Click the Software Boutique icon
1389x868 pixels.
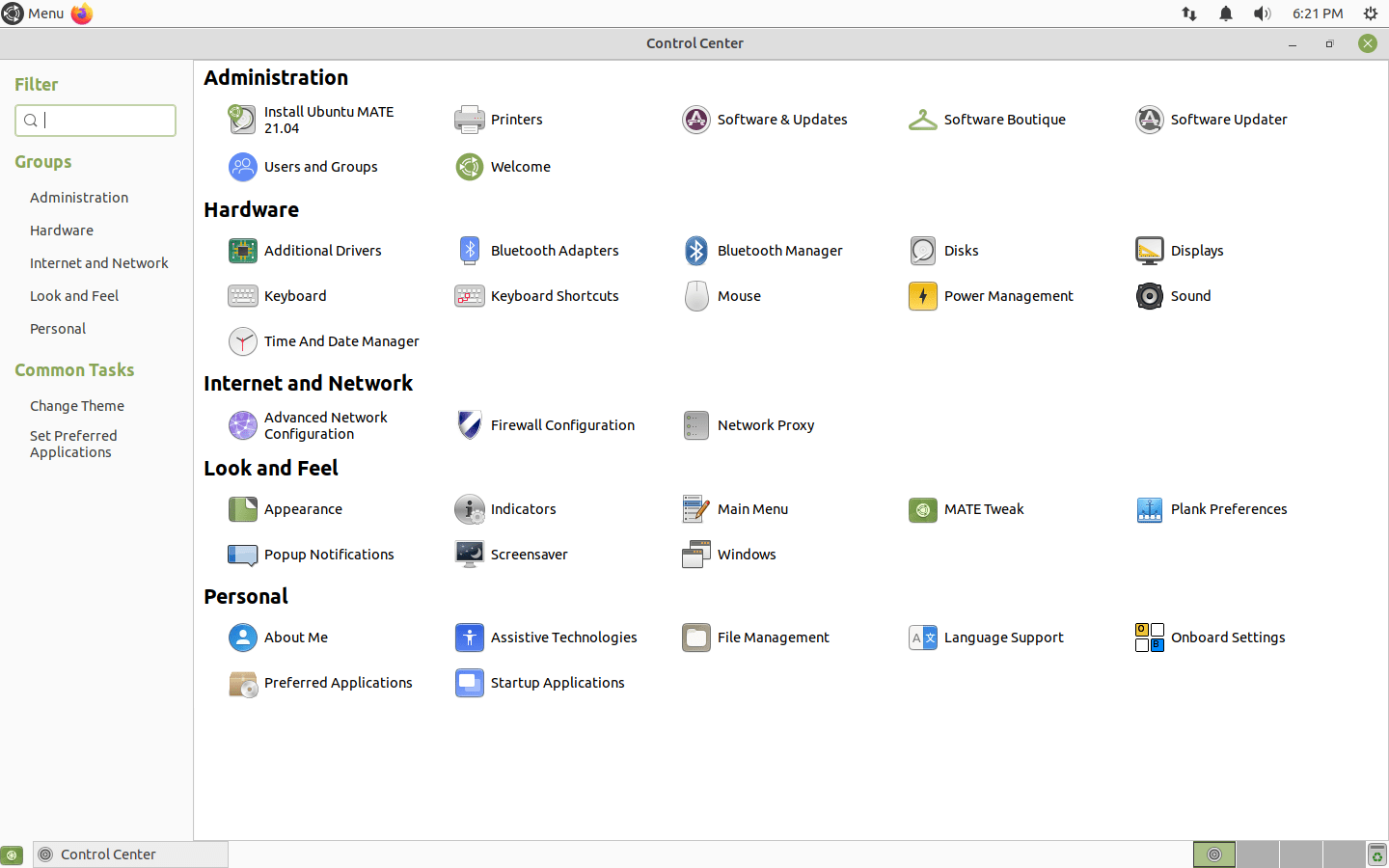pos(923,120)
